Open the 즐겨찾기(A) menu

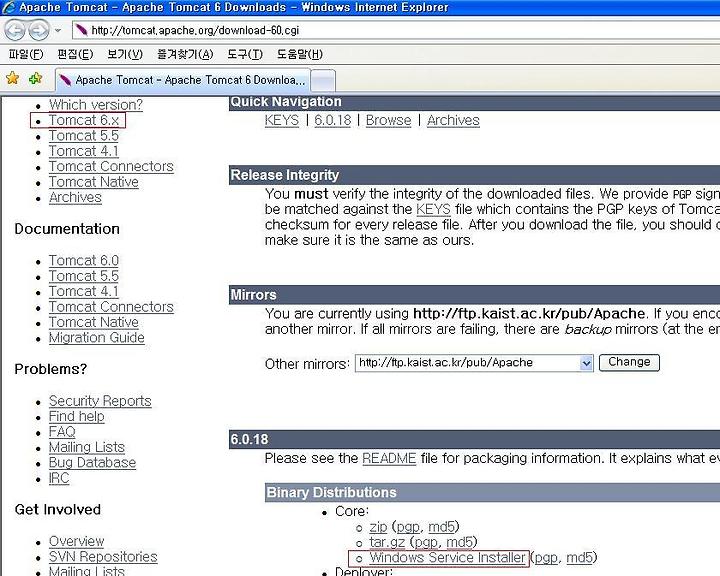(185, 55)
